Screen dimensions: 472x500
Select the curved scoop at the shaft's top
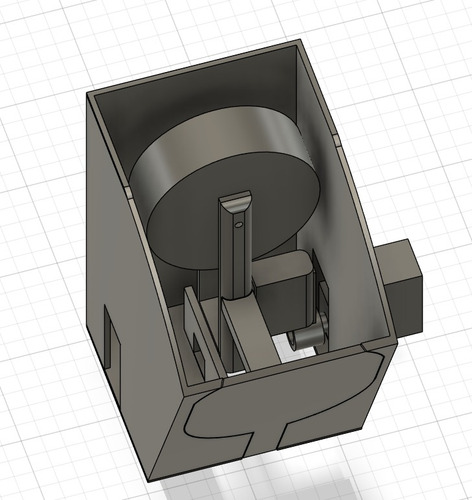point(237,203)
